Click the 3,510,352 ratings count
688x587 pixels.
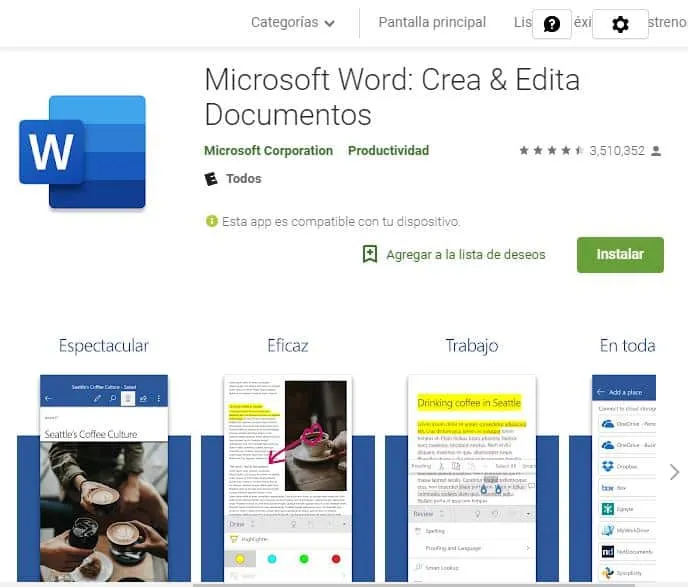tap(617, 151)
